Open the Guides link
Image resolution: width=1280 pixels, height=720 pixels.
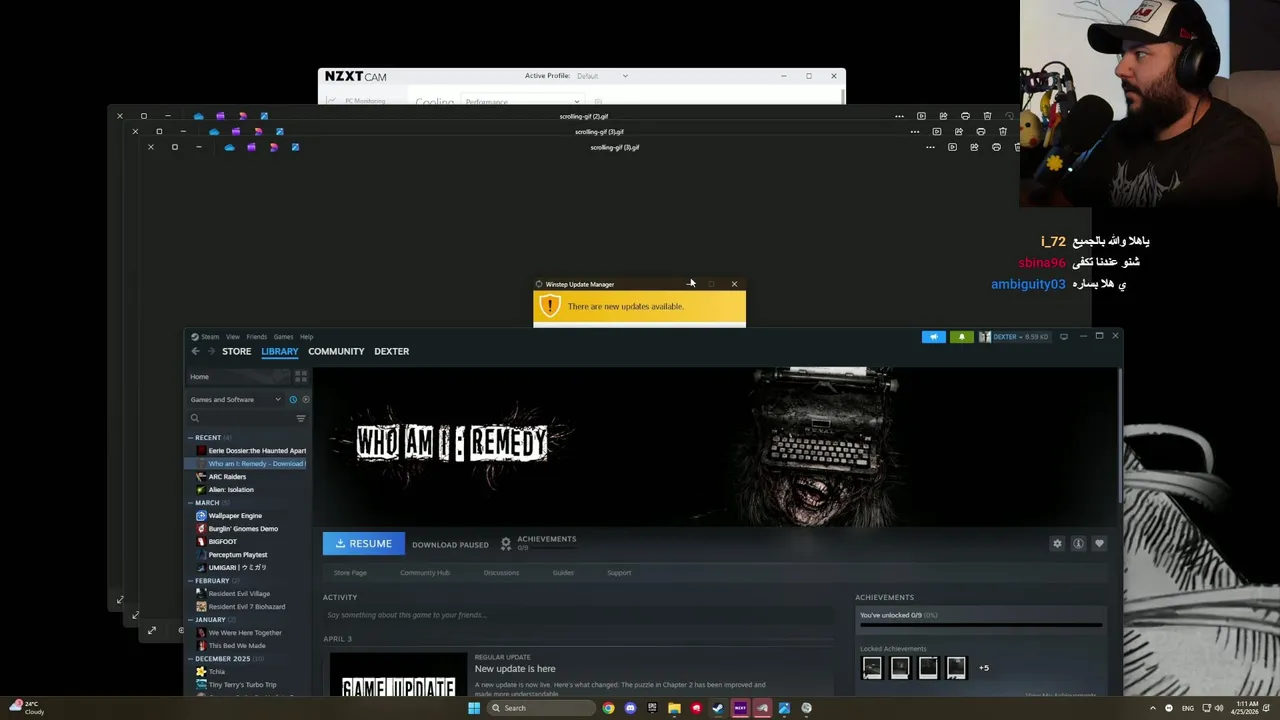coord(563,573)
